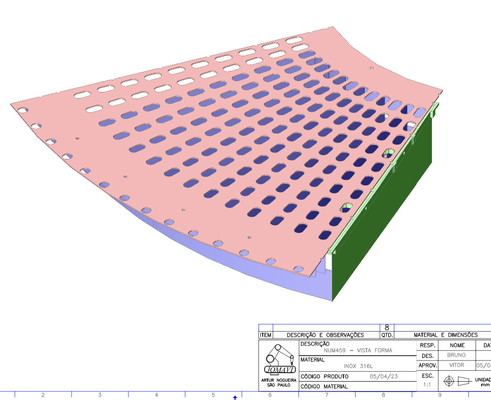The width and height of the screenshot is (491, 400).
Task: Click the 'APROV.' row label
Action: click(427, 366)
